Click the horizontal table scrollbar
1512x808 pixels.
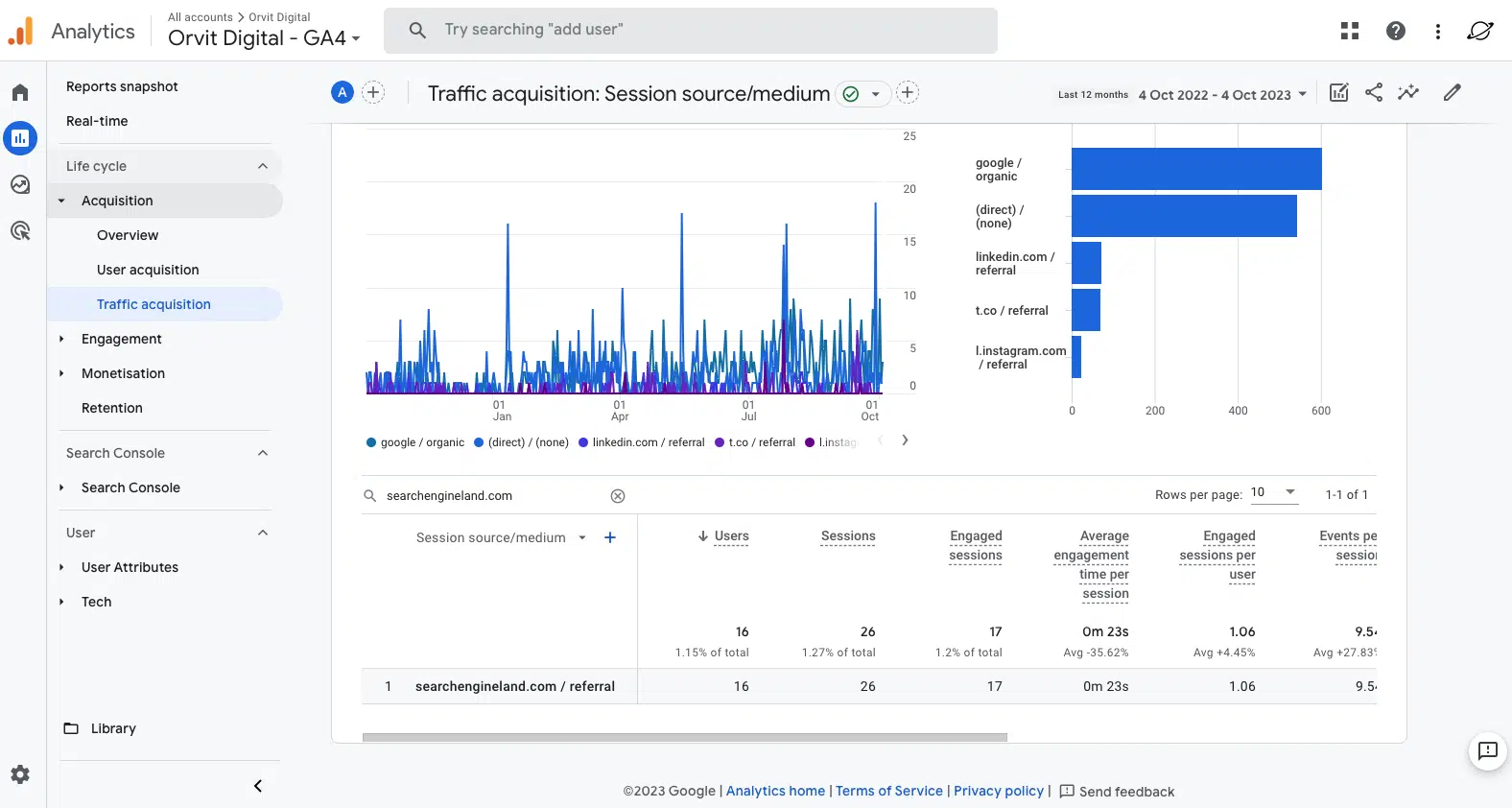point(684,737)
